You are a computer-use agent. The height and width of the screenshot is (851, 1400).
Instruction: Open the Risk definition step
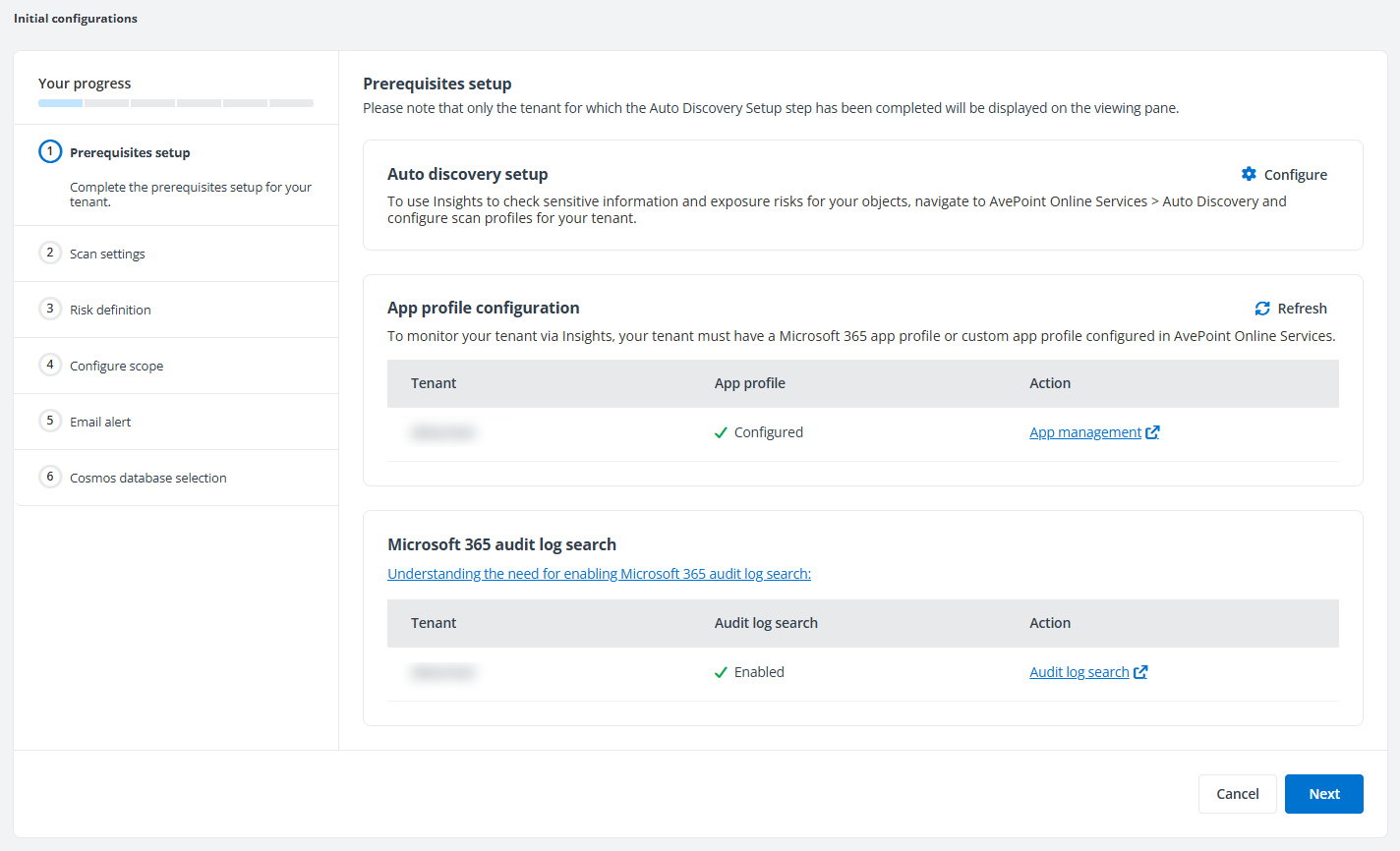(110, 310)
